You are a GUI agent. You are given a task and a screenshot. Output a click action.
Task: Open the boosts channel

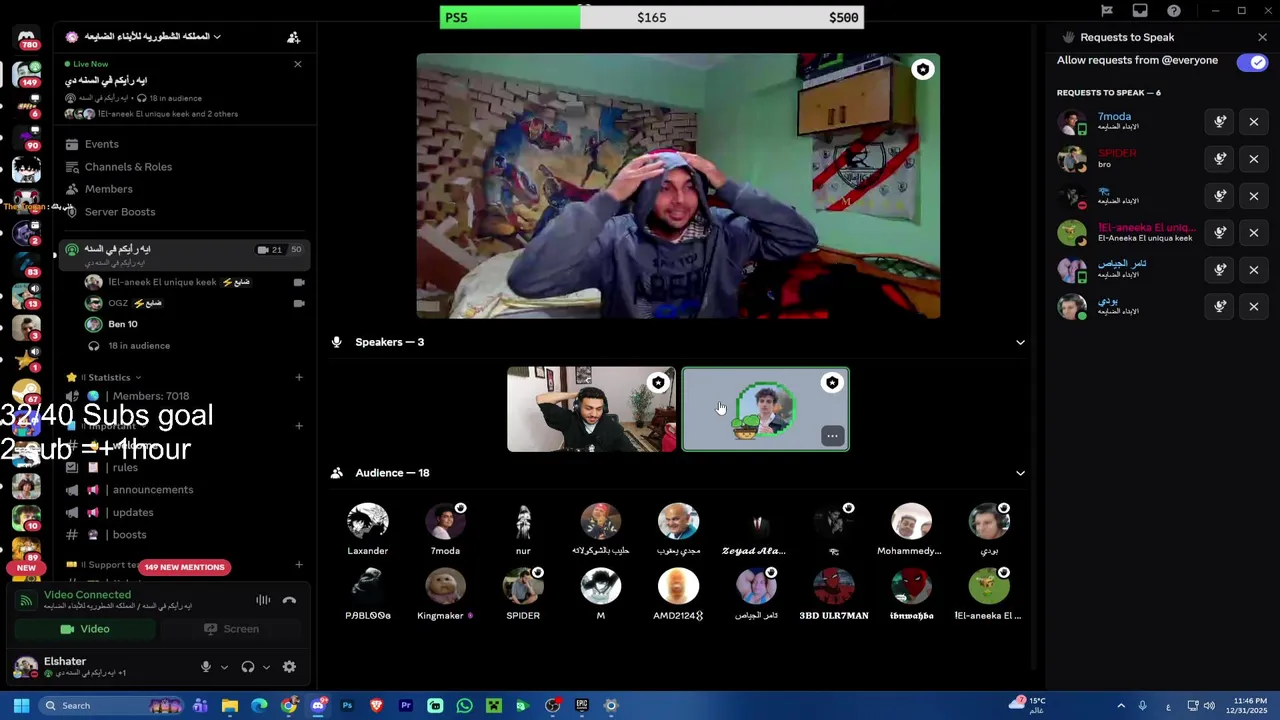[129, 535]
